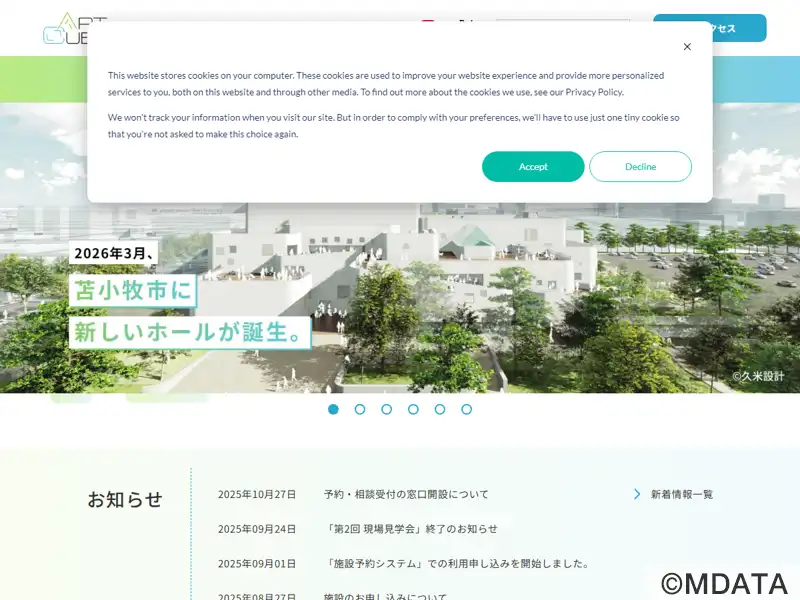Select the fourth carousel slide dot
Screen dimensions: 800x600
(413, 409)
